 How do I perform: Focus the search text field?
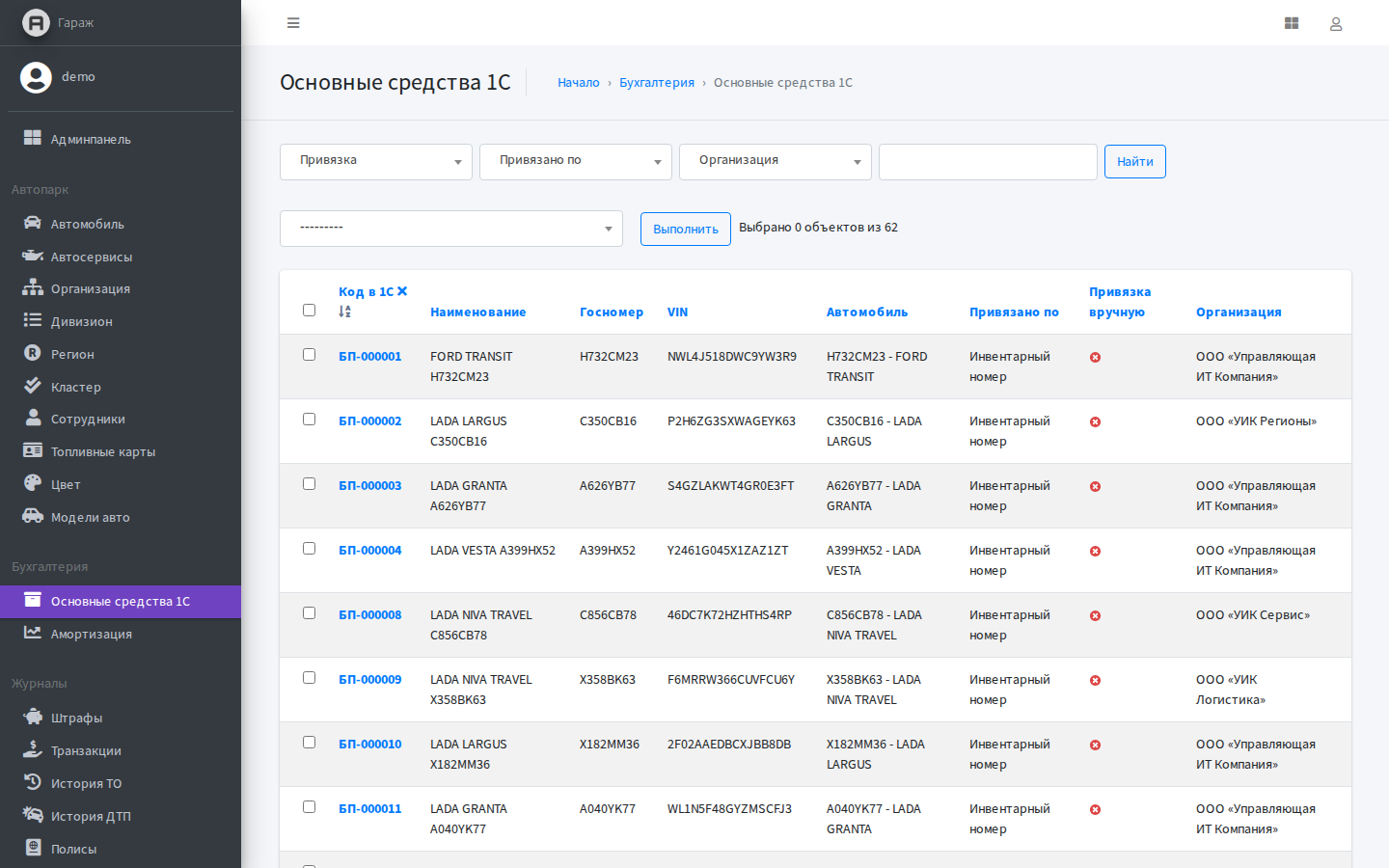[x=988, y=162]
